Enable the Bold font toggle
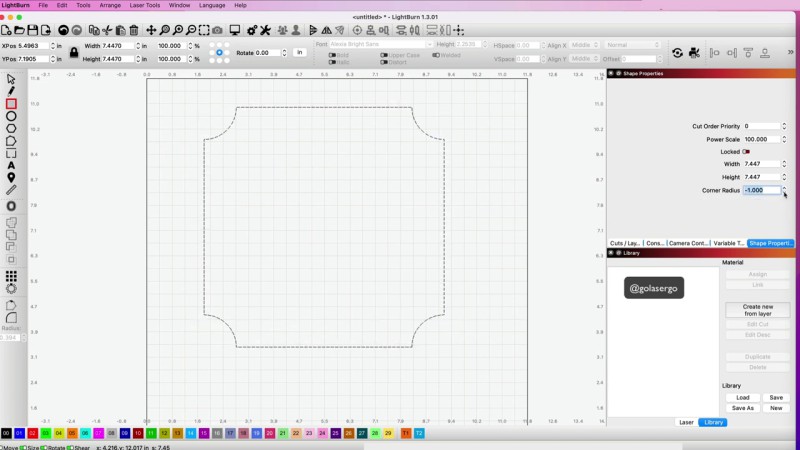The image size is (800, 450). point(333,55)
